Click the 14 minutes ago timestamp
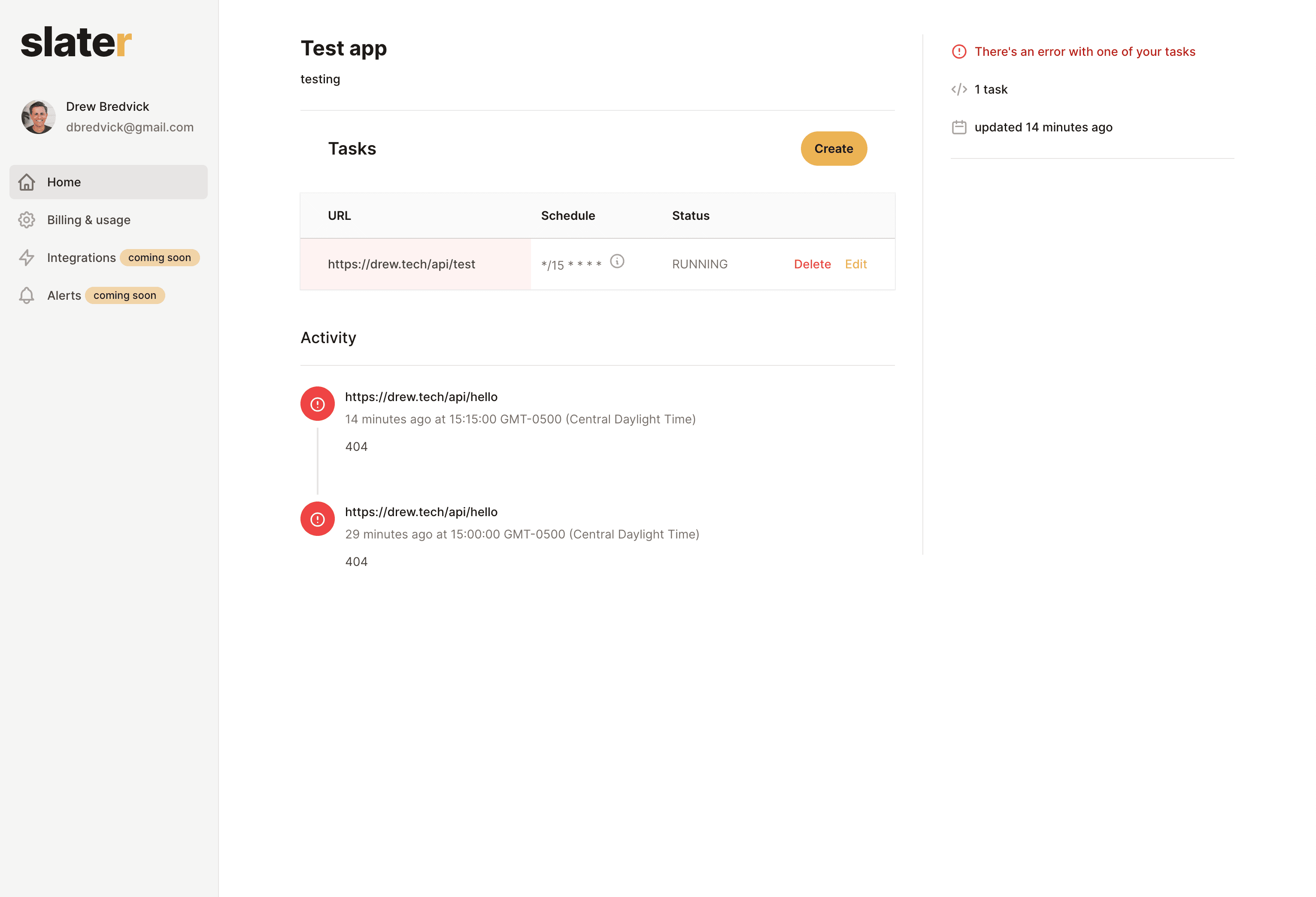Viewport: 1316px width, 897px height. pyautogui.click(x=520, y=420)
